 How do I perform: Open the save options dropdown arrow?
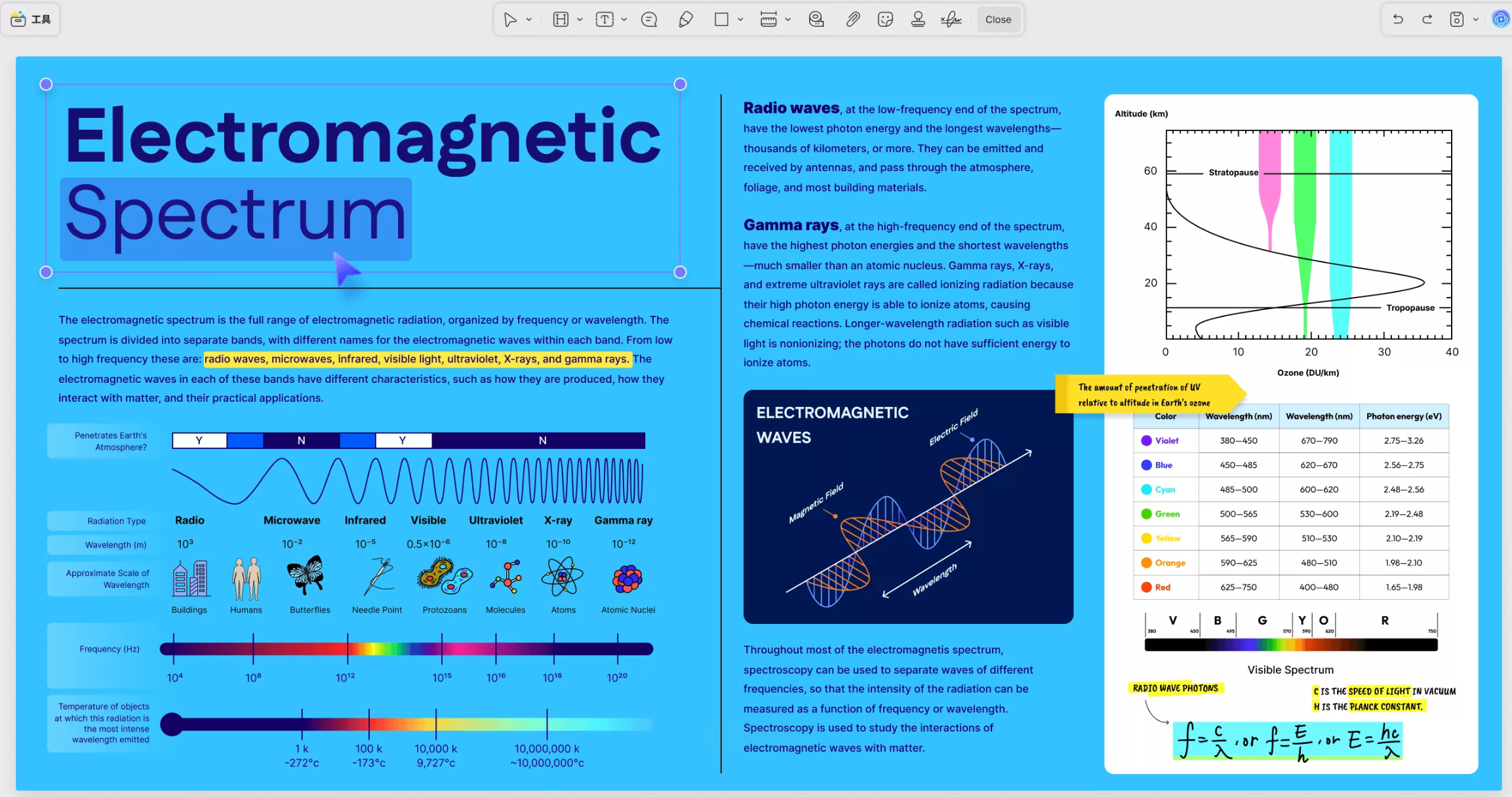[x=1476, y=20]
